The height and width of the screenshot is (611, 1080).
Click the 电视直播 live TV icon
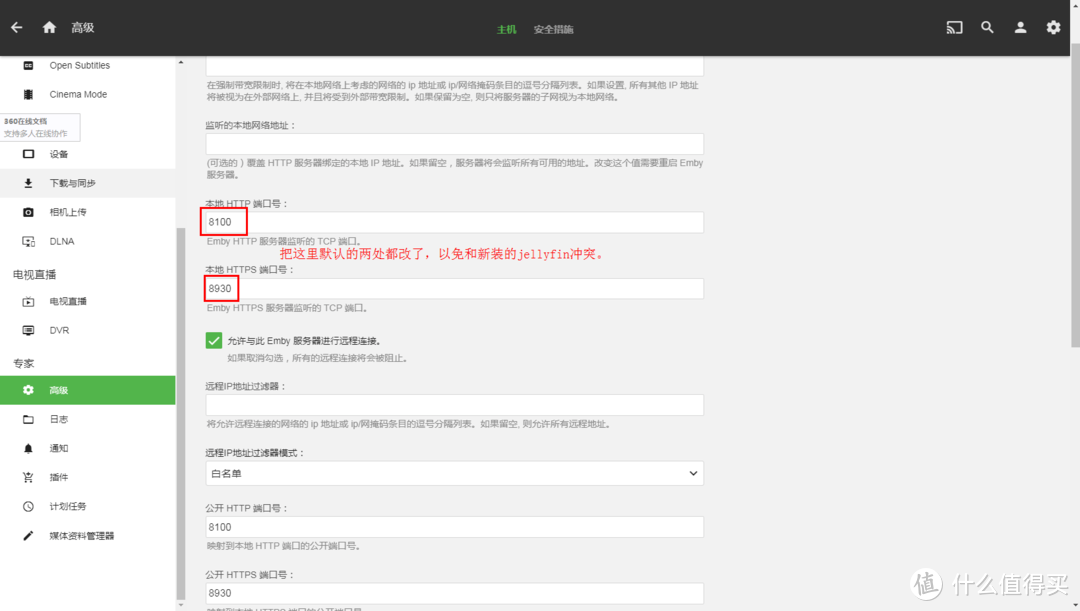[28, 302]
